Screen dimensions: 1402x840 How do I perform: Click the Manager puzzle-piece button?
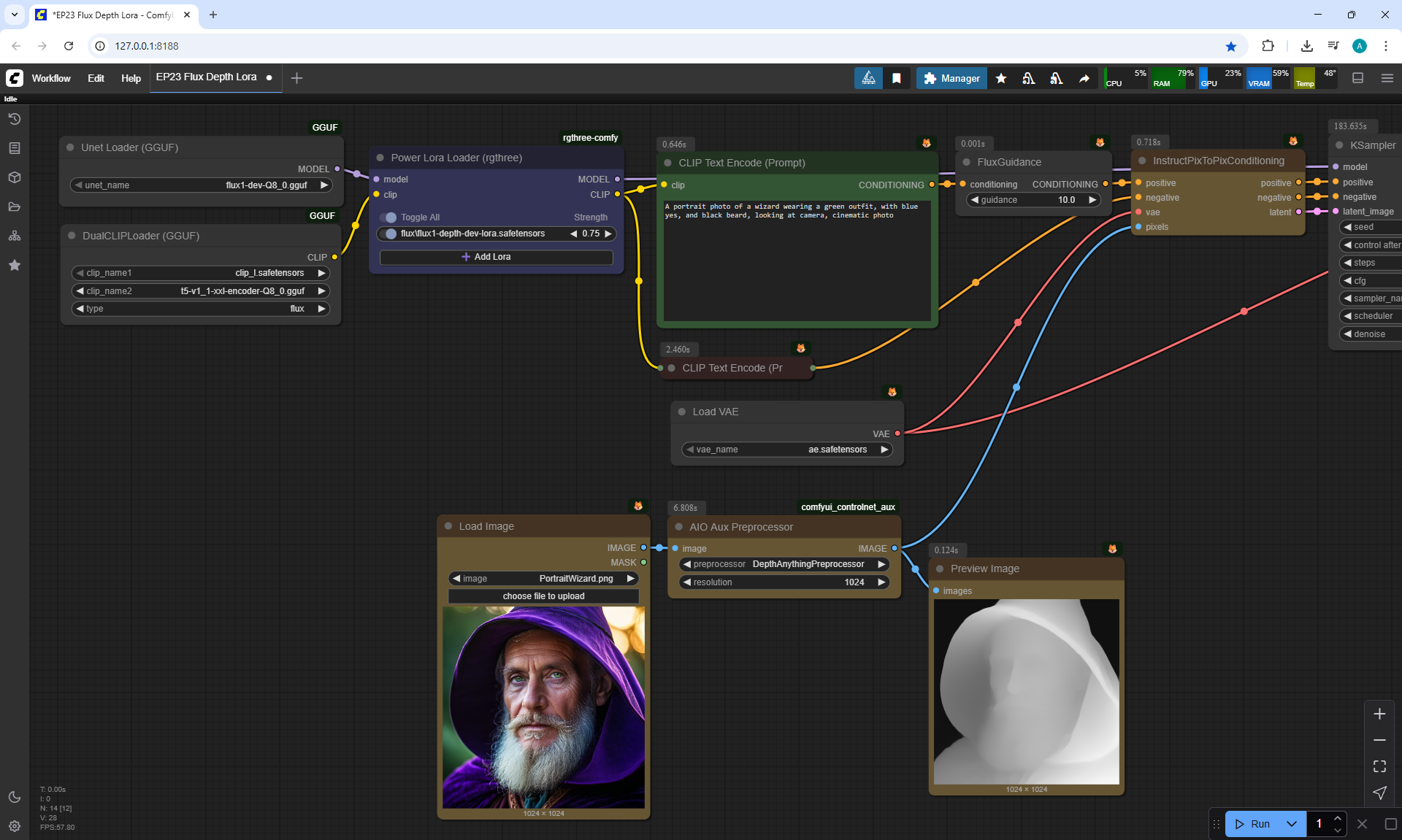951,78
